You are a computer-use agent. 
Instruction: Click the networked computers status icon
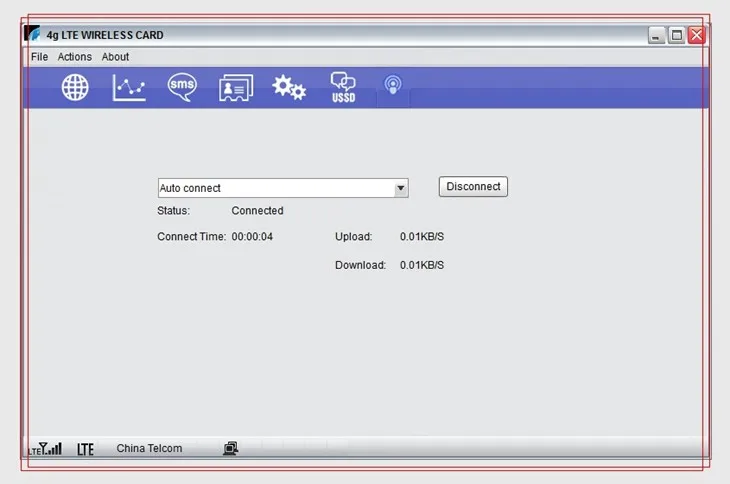pos(231,449)
